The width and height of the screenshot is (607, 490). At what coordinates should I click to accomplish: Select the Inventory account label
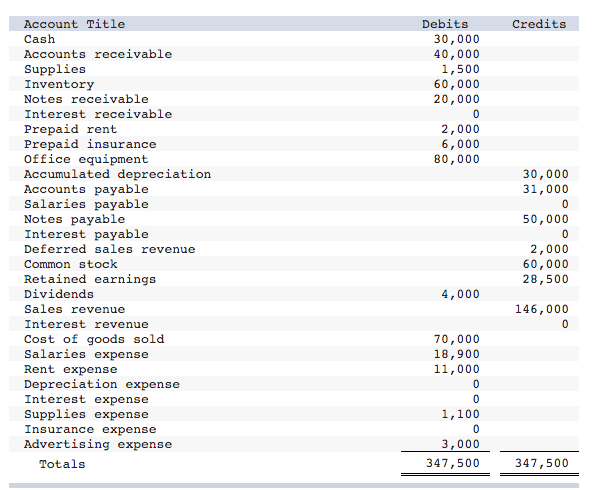(x=59, y=84)
